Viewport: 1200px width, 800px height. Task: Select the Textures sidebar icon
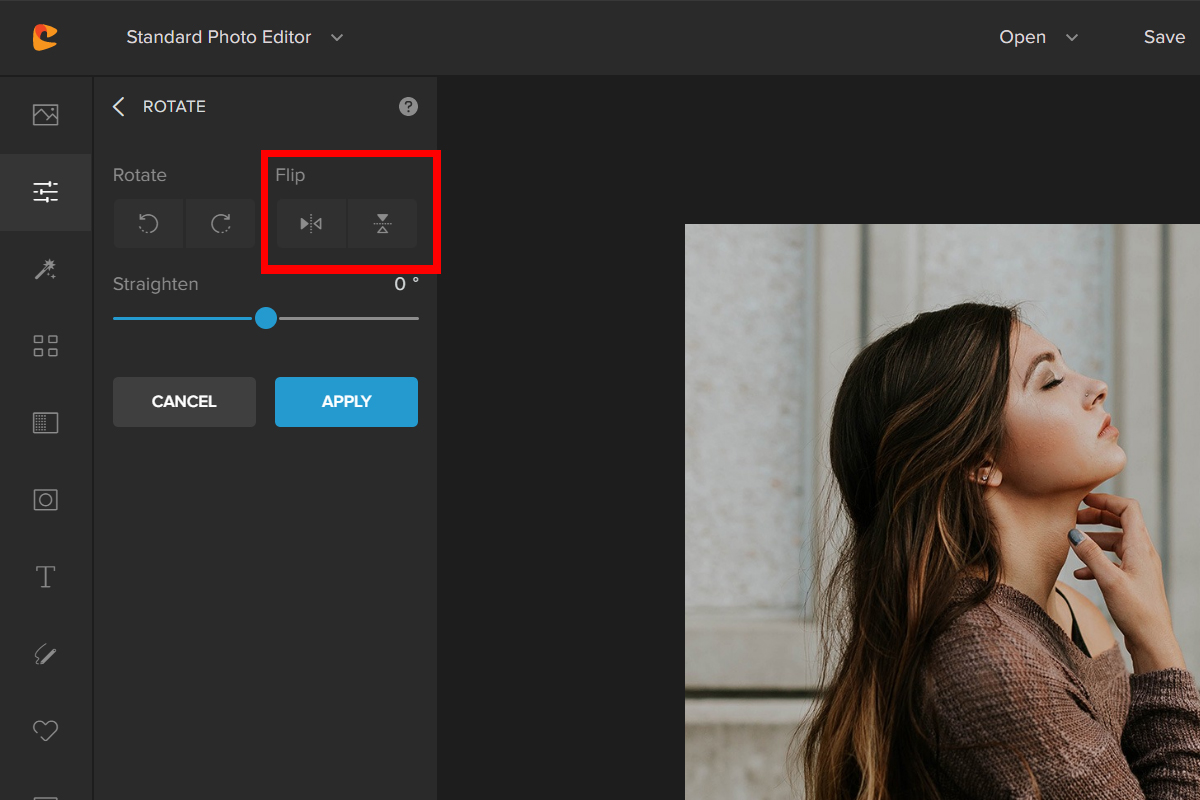(45, 423)
